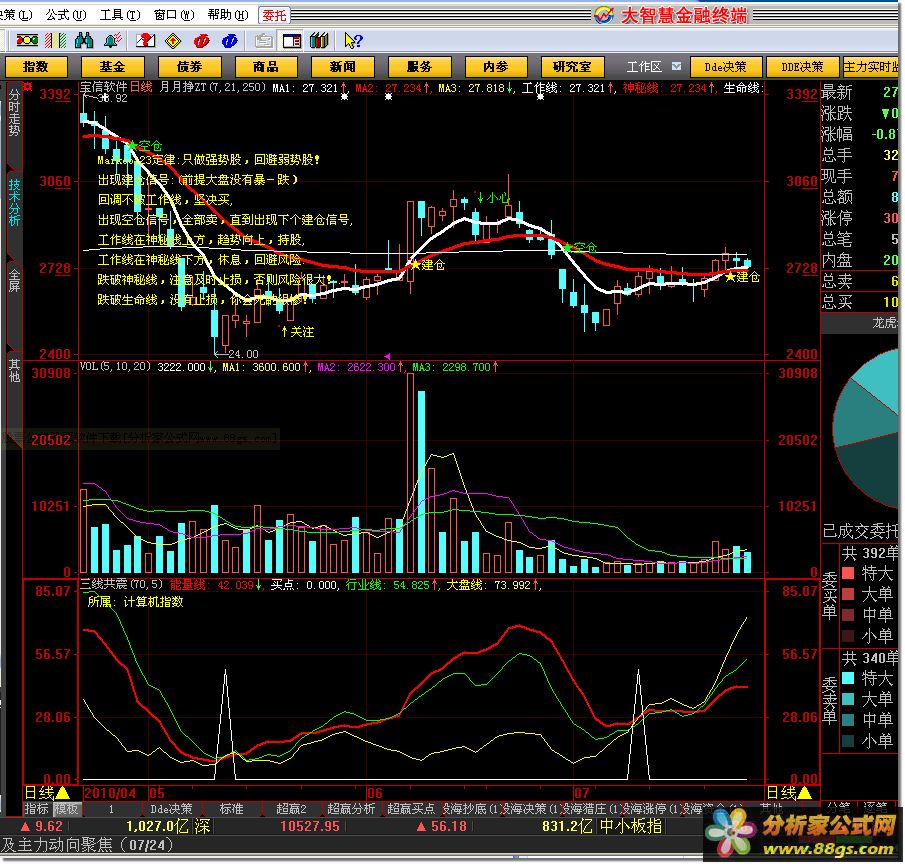905x864 pixels.
Task: Click the 特大 buy order red swatch
Action: click(848, 573)
